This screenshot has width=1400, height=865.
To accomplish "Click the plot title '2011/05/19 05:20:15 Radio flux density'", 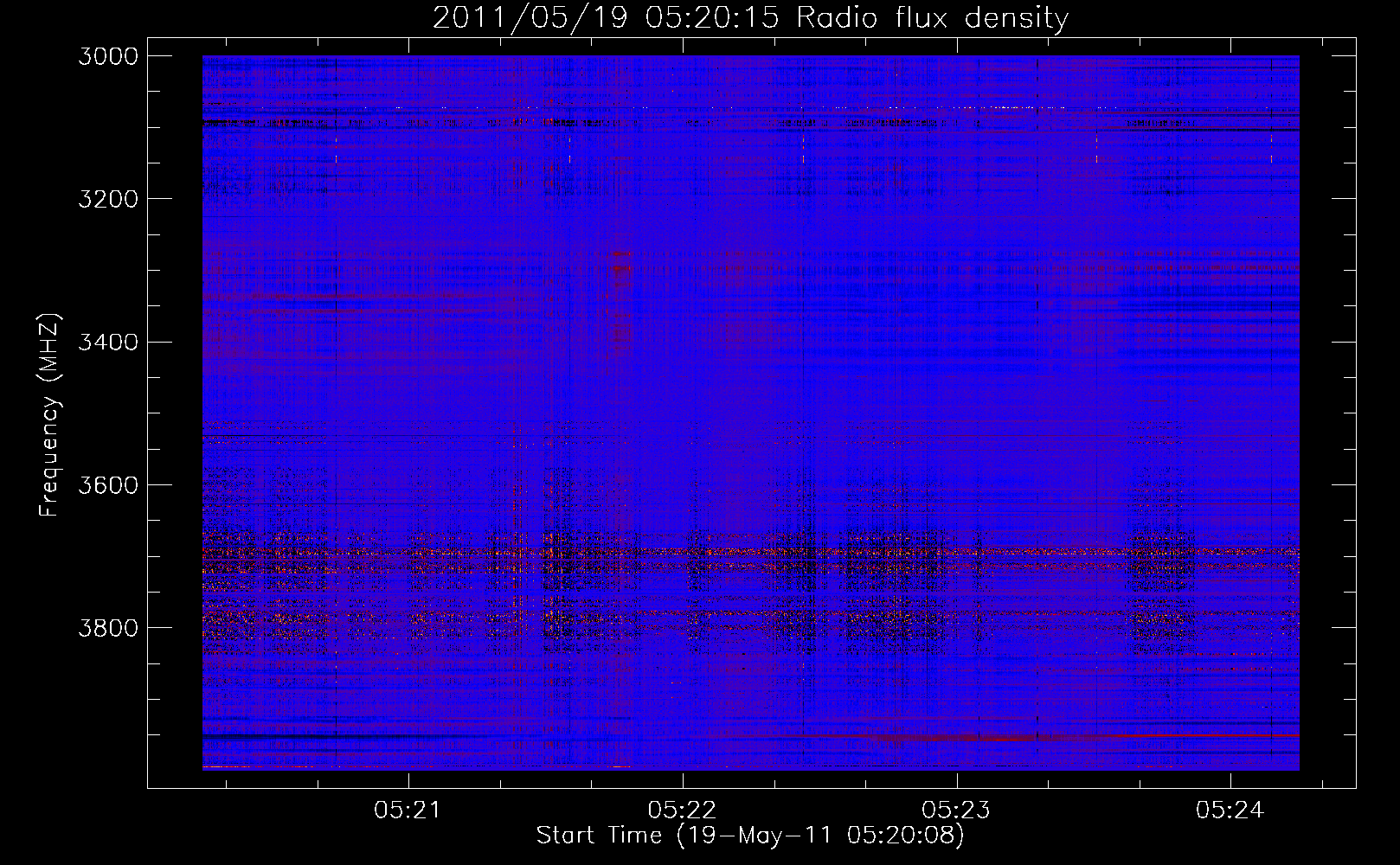I will [750, 18].
